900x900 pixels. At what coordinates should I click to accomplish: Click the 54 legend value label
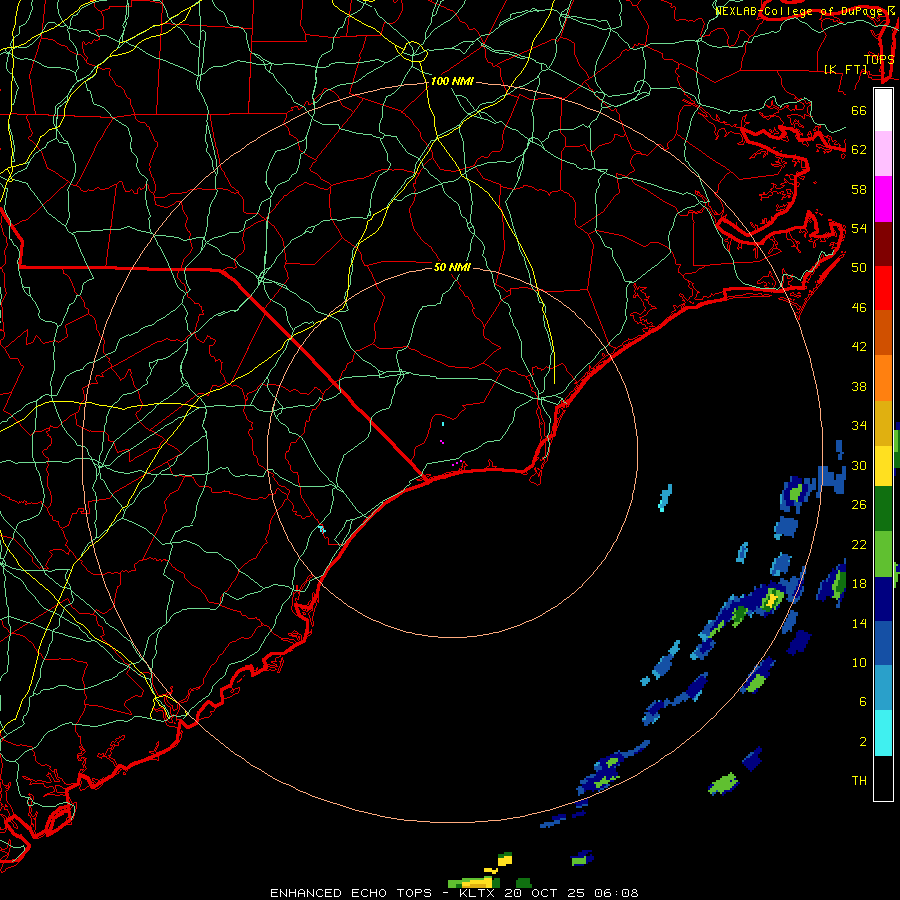tap(859, 228)
